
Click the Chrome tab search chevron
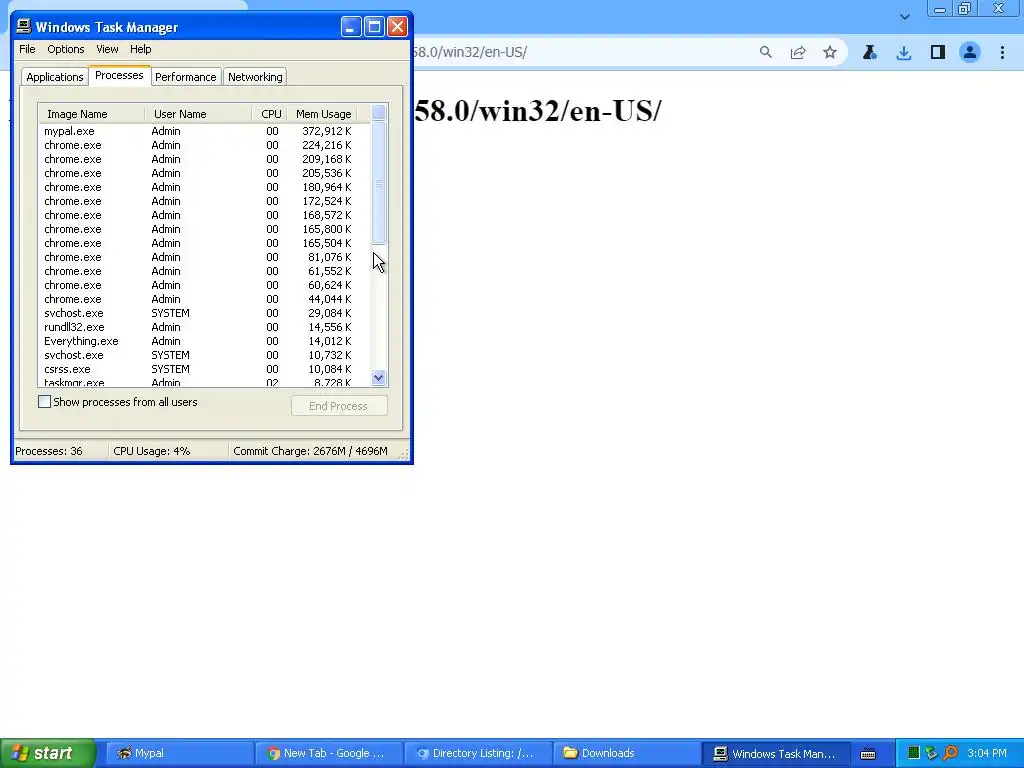pyautogui.click(x=904, y=16)
